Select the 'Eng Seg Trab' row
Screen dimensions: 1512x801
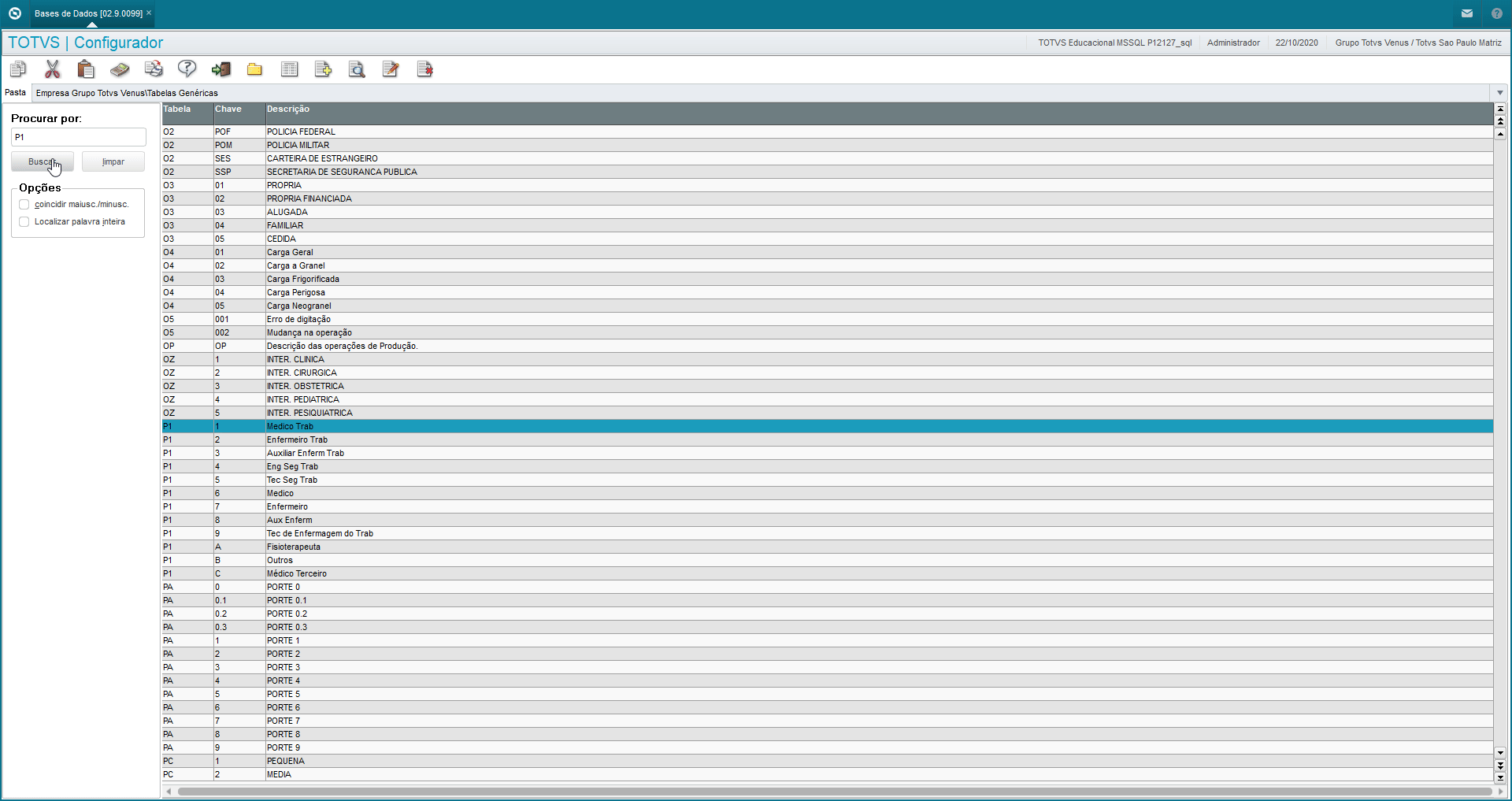coord(828,467)
